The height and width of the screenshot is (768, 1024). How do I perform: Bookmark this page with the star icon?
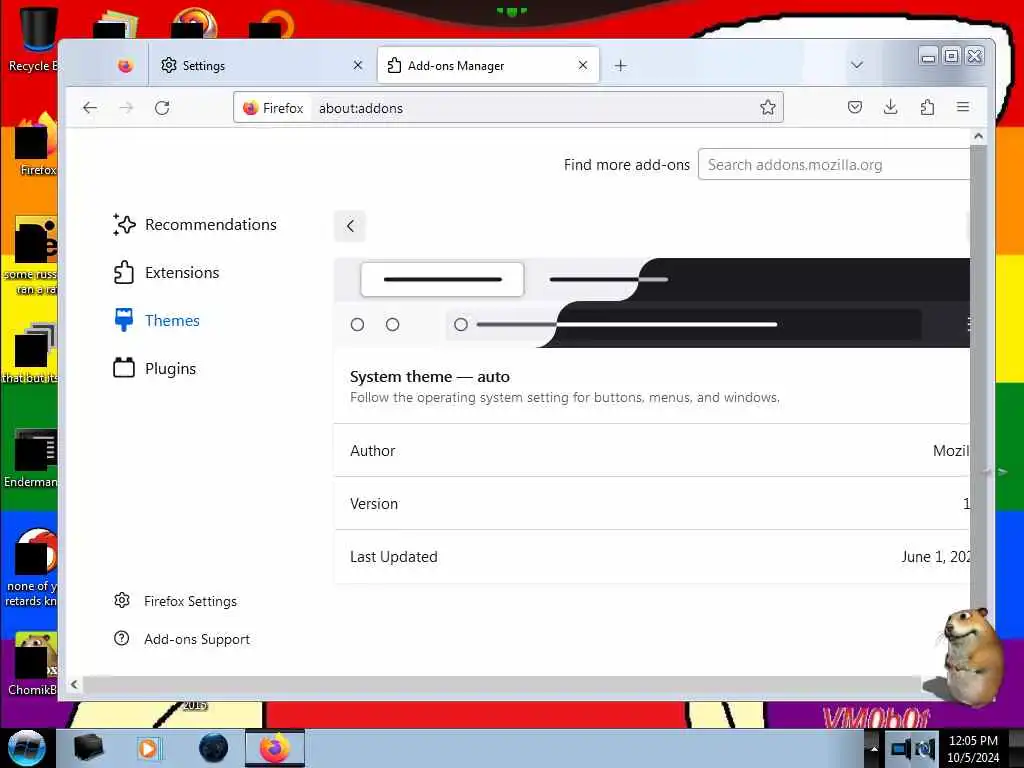click(767, 108)
